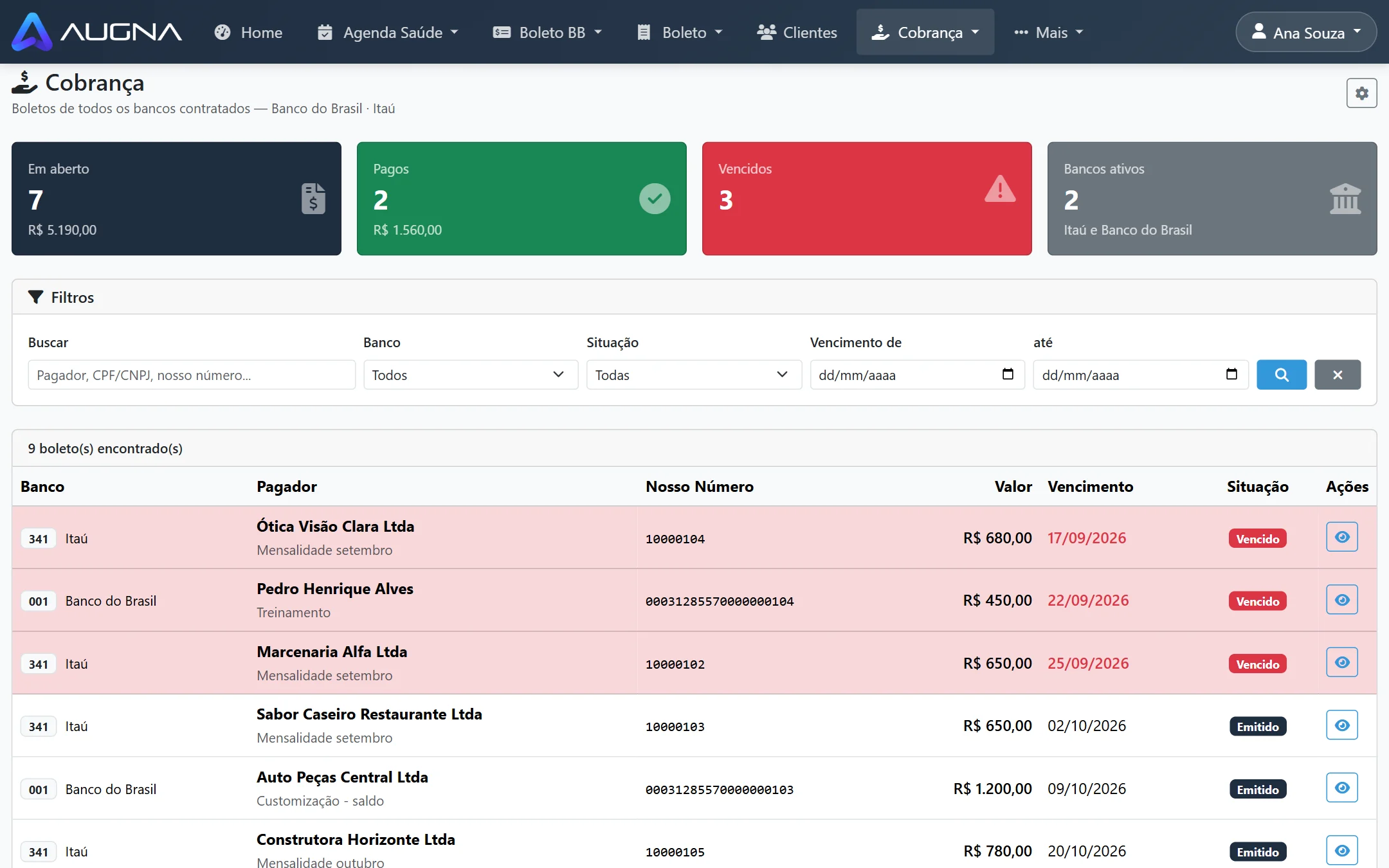Image resolution: width=1389 pixels, height=868 pixels.
Task: Click the Augna logo
Action: pos(96,32)
